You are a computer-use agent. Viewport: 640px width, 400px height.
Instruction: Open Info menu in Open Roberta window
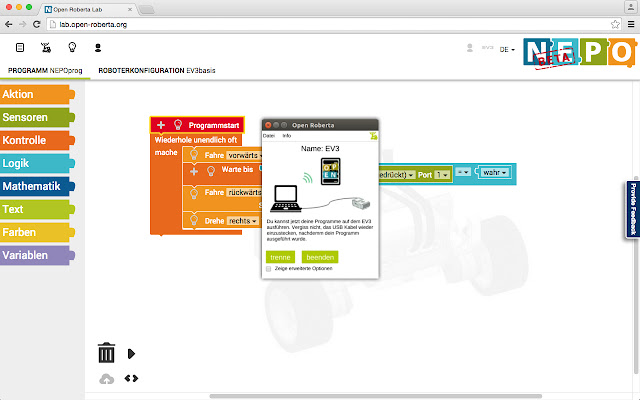coord(287,136)
